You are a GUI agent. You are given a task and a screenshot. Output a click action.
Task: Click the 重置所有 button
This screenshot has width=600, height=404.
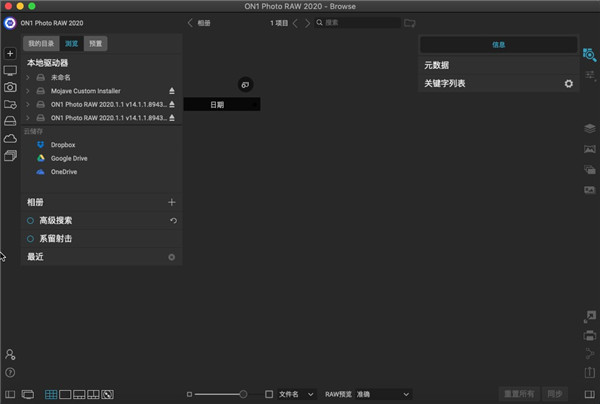[519, 394]
